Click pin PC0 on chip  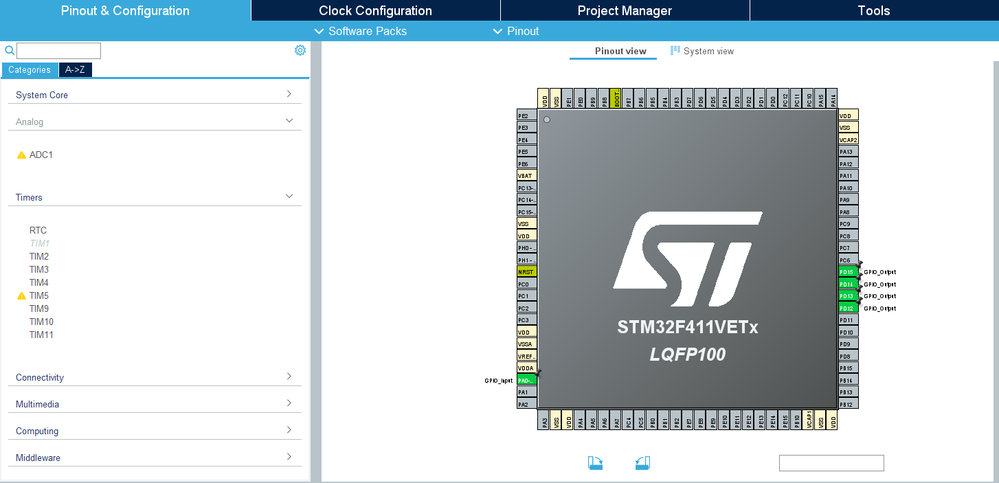(527, 284)
